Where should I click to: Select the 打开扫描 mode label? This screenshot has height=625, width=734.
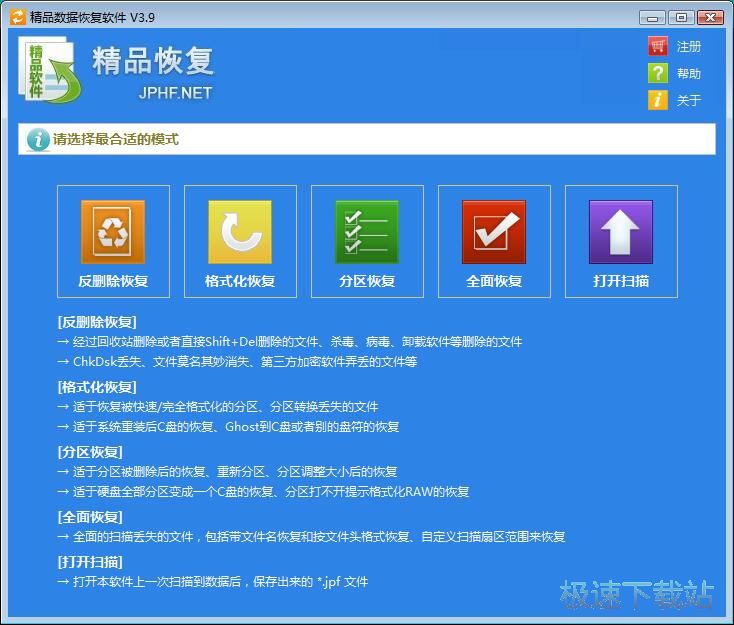coord(621,281)
